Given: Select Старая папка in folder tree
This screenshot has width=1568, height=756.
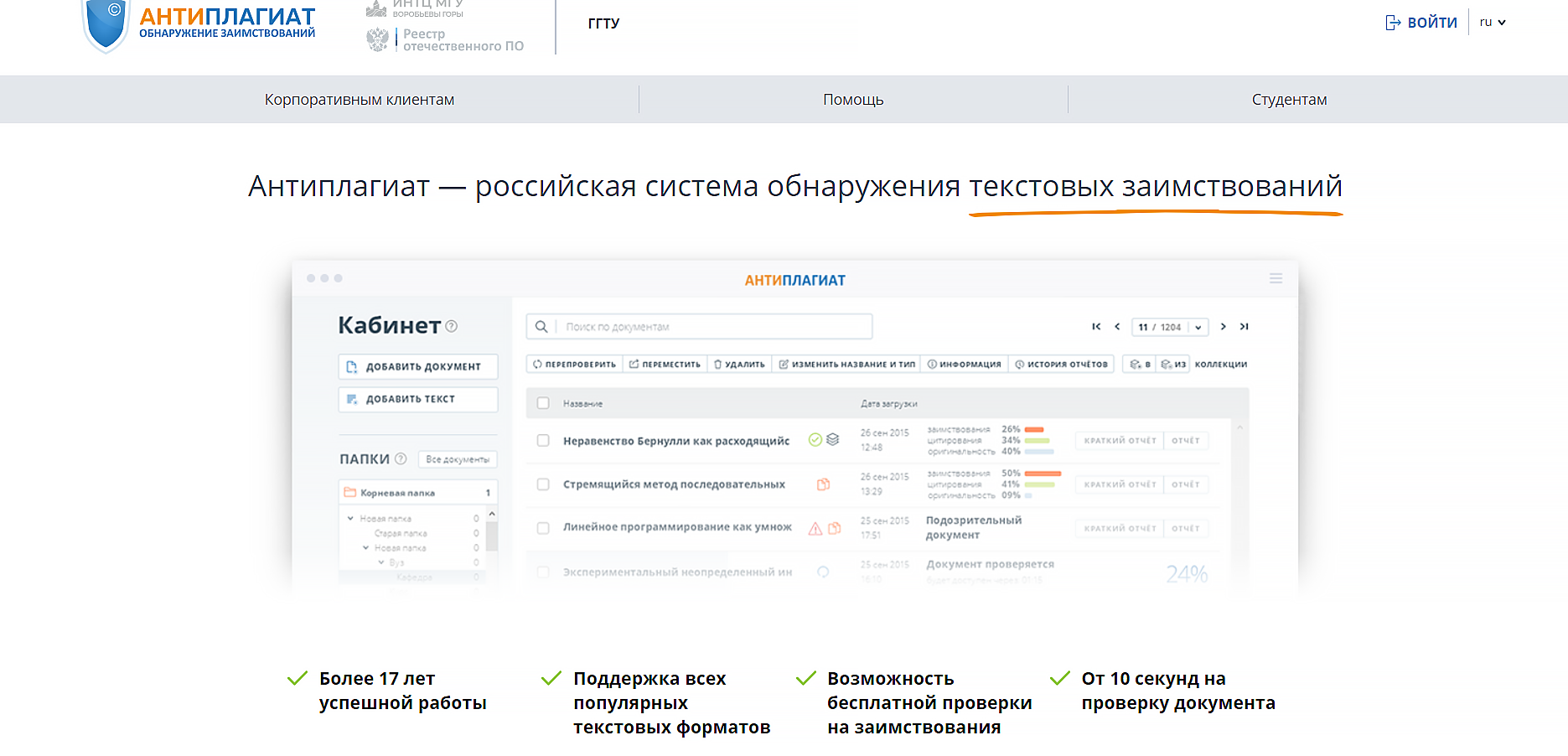Looking at the screenshot, I should pyautogui.click(x=401, y=533).
